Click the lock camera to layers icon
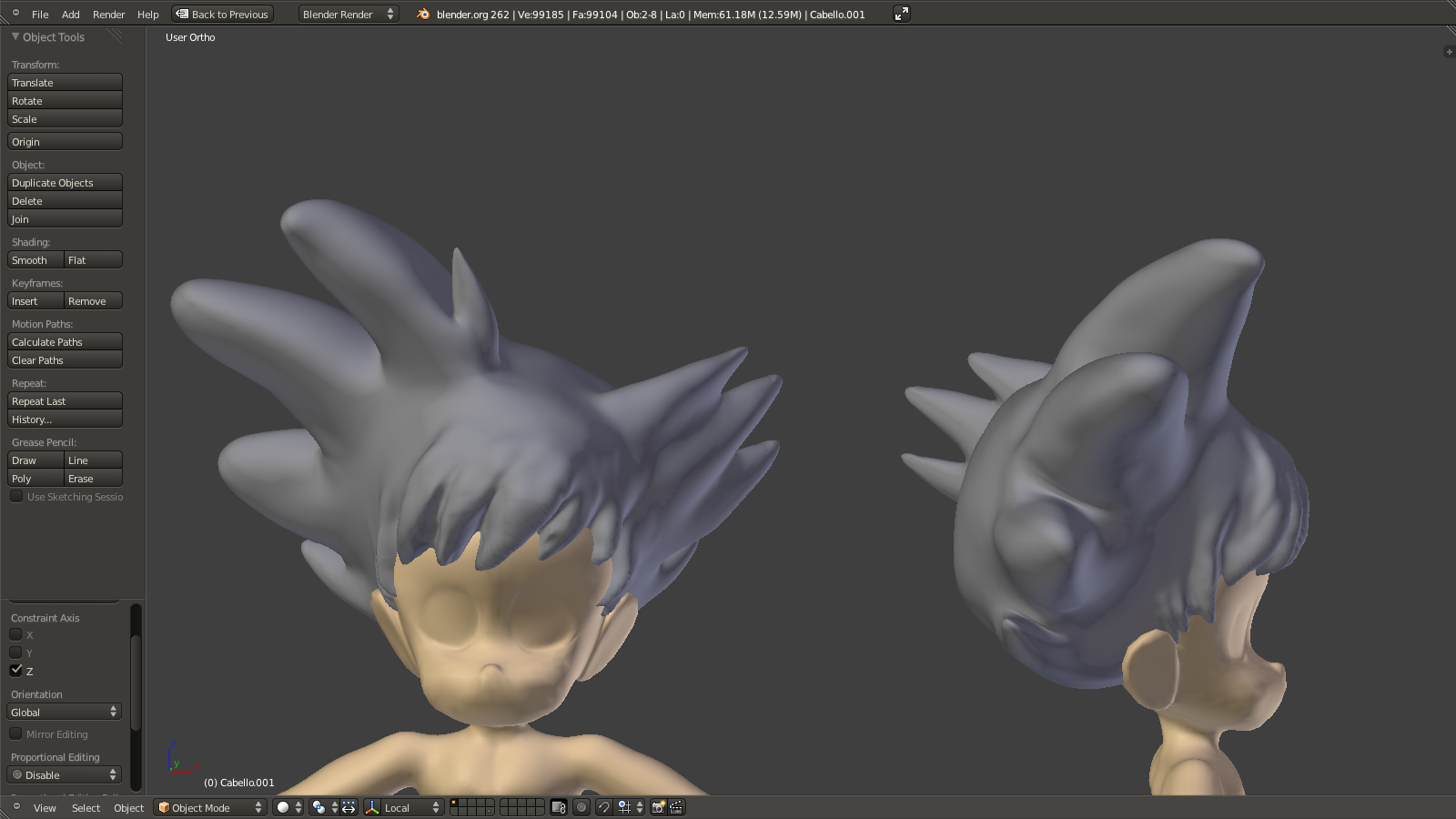The width and height of the screenshot is (1456, 819). coord(559,807)
